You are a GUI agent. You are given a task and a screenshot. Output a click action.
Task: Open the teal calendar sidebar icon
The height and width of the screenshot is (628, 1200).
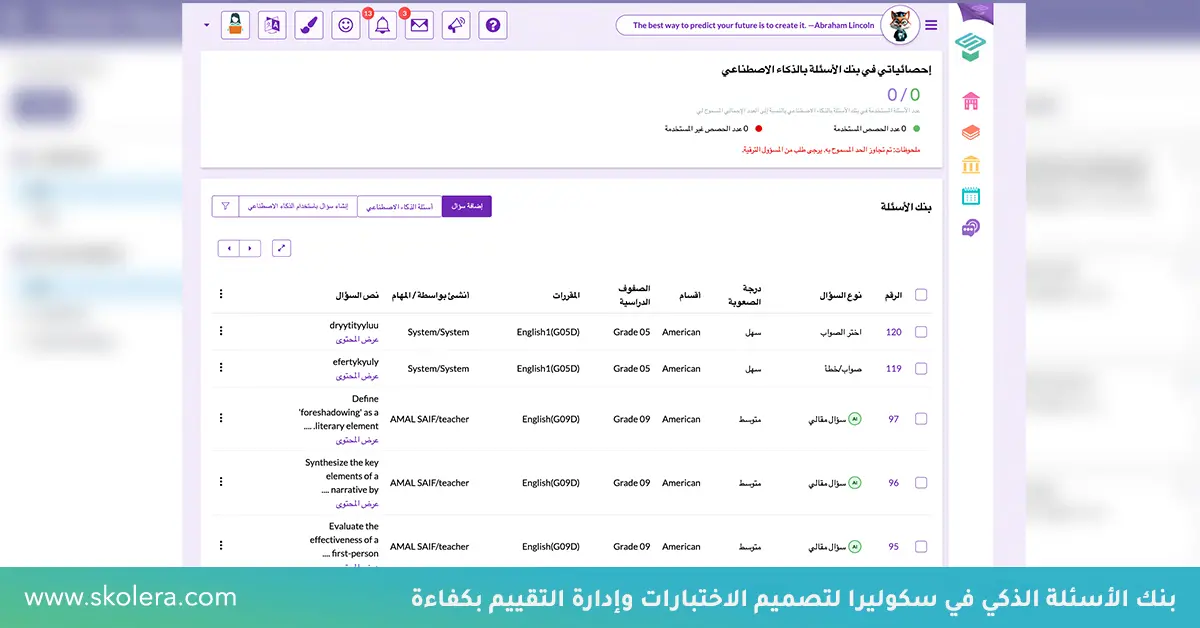970,196
